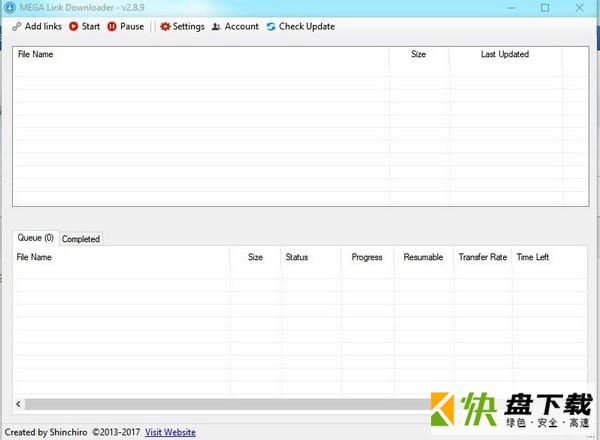This screenshot has width=600, height=440.
Task: Click the Add links chain icon
Action: [x=16, y=26]
